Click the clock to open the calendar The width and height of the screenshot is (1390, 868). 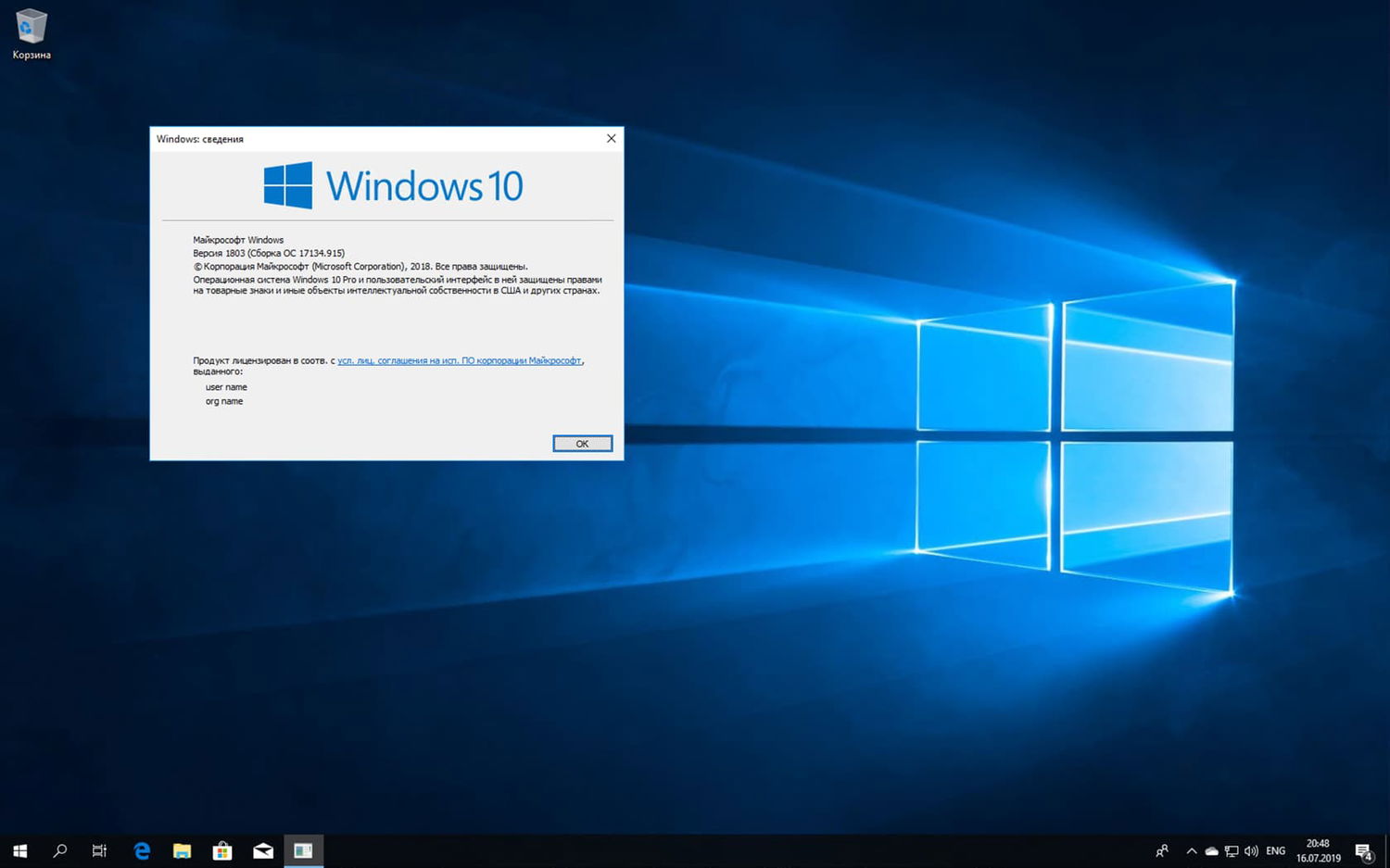(x=1317, y=849)
